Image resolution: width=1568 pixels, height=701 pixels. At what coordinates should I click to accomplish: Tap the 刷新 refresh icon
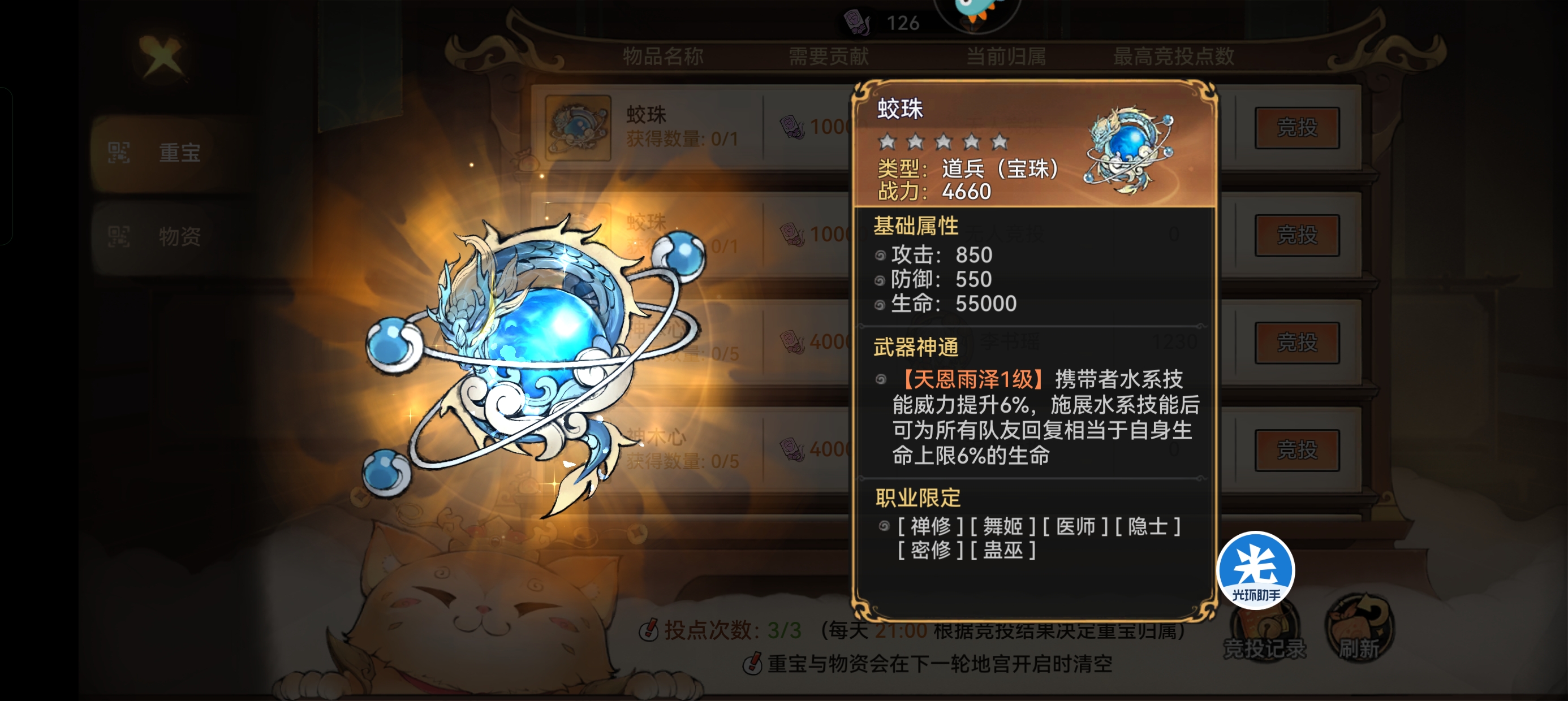[1359, 628]
